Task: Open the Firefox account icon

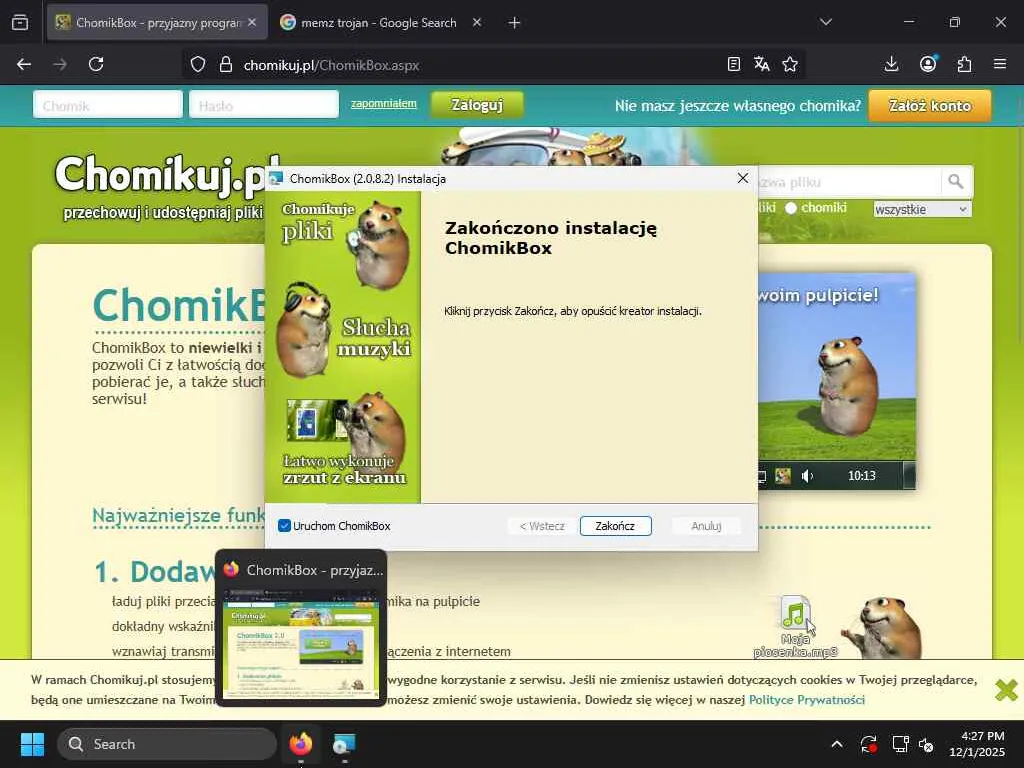Action: point(928,64)
